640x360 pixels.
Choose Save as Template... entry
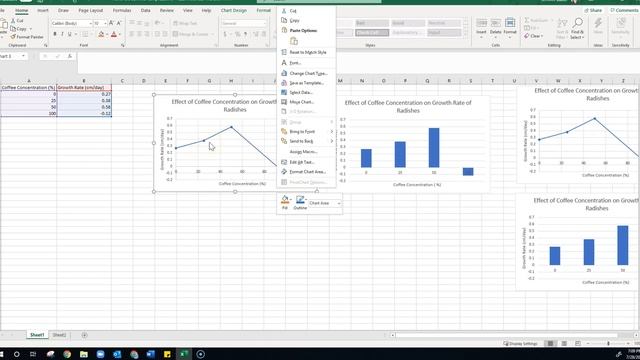(306, 83)
